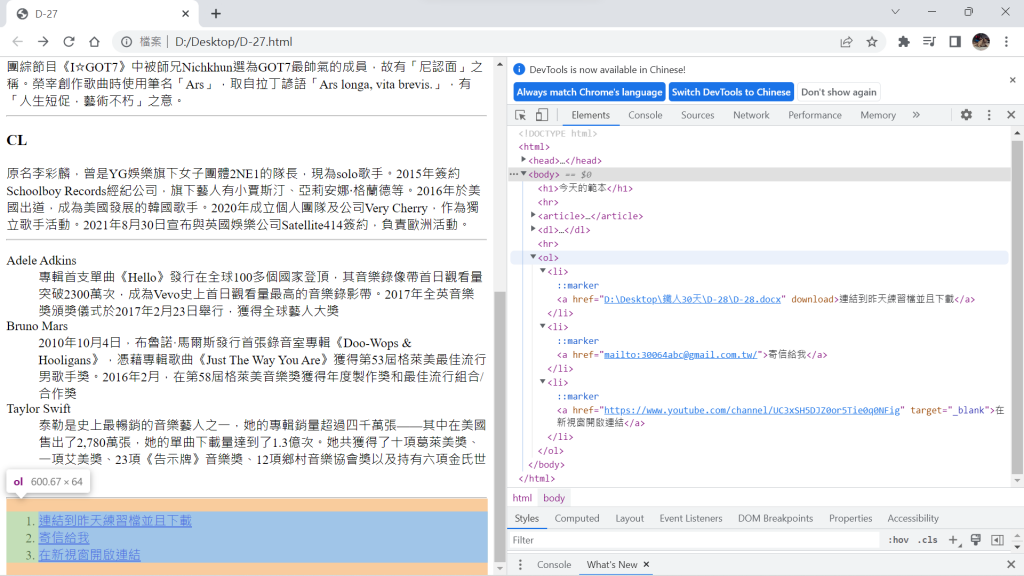Click Switch DevTools to Chinese

tap(731, 92)
